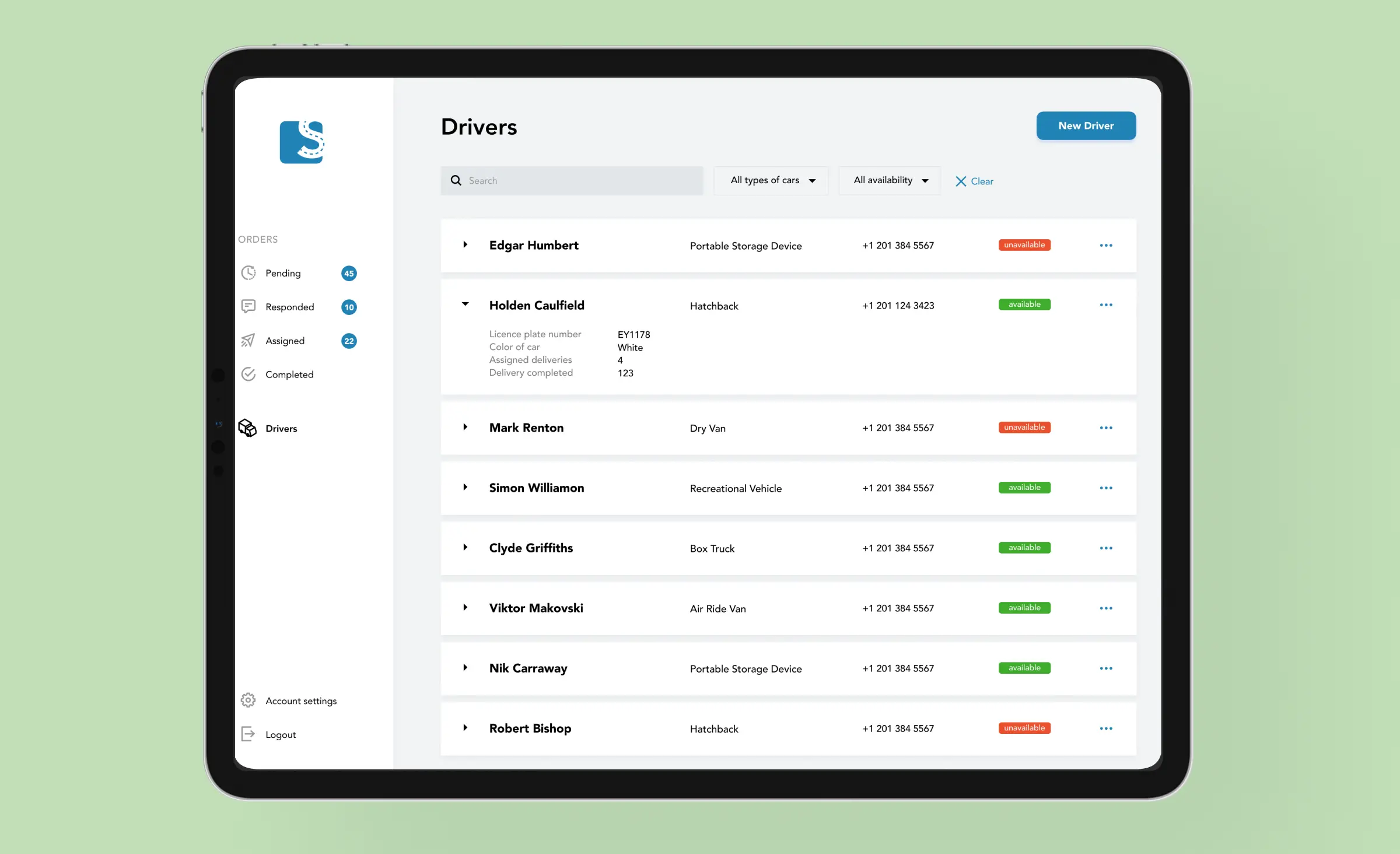Screen dimensions: 1400x854
Task: Click the app logo icon top left
Action: coord(303,142)
